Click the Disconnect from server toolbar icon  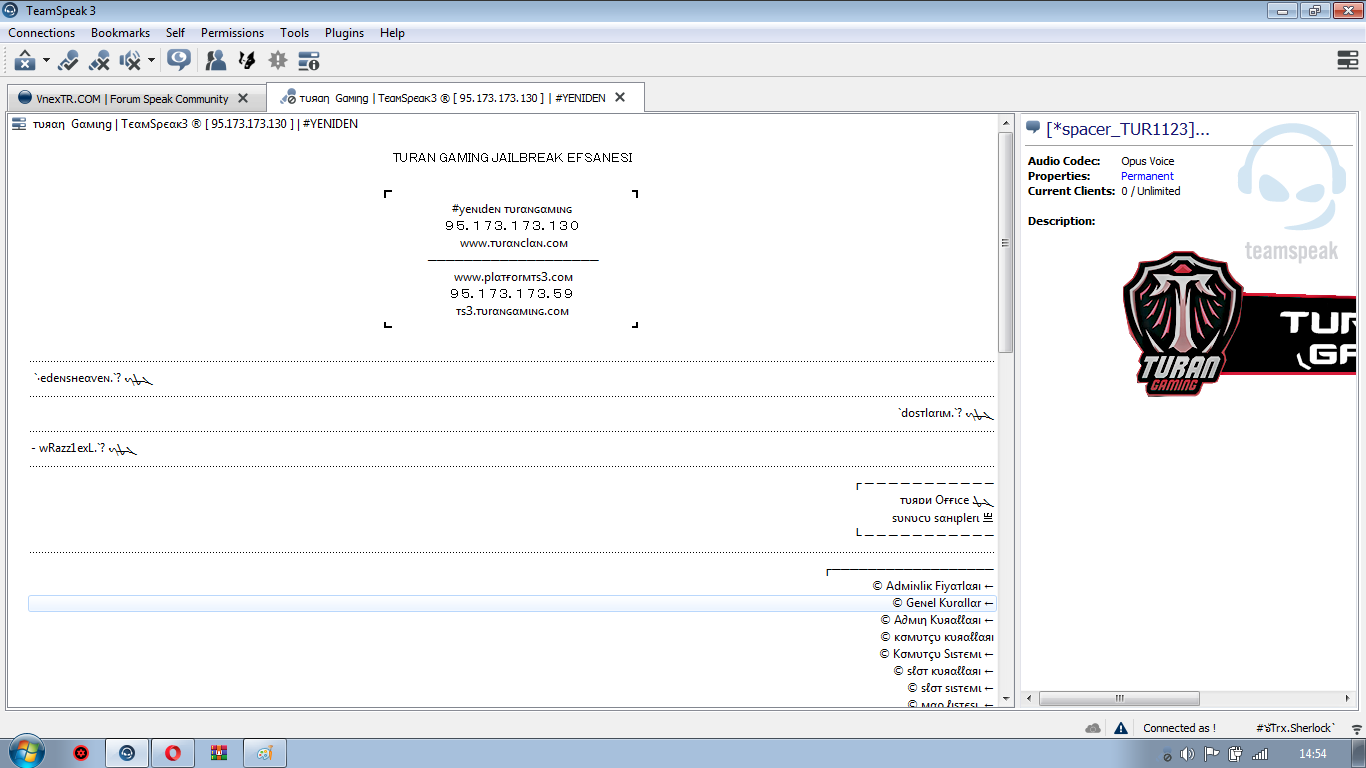click(25, 61)
